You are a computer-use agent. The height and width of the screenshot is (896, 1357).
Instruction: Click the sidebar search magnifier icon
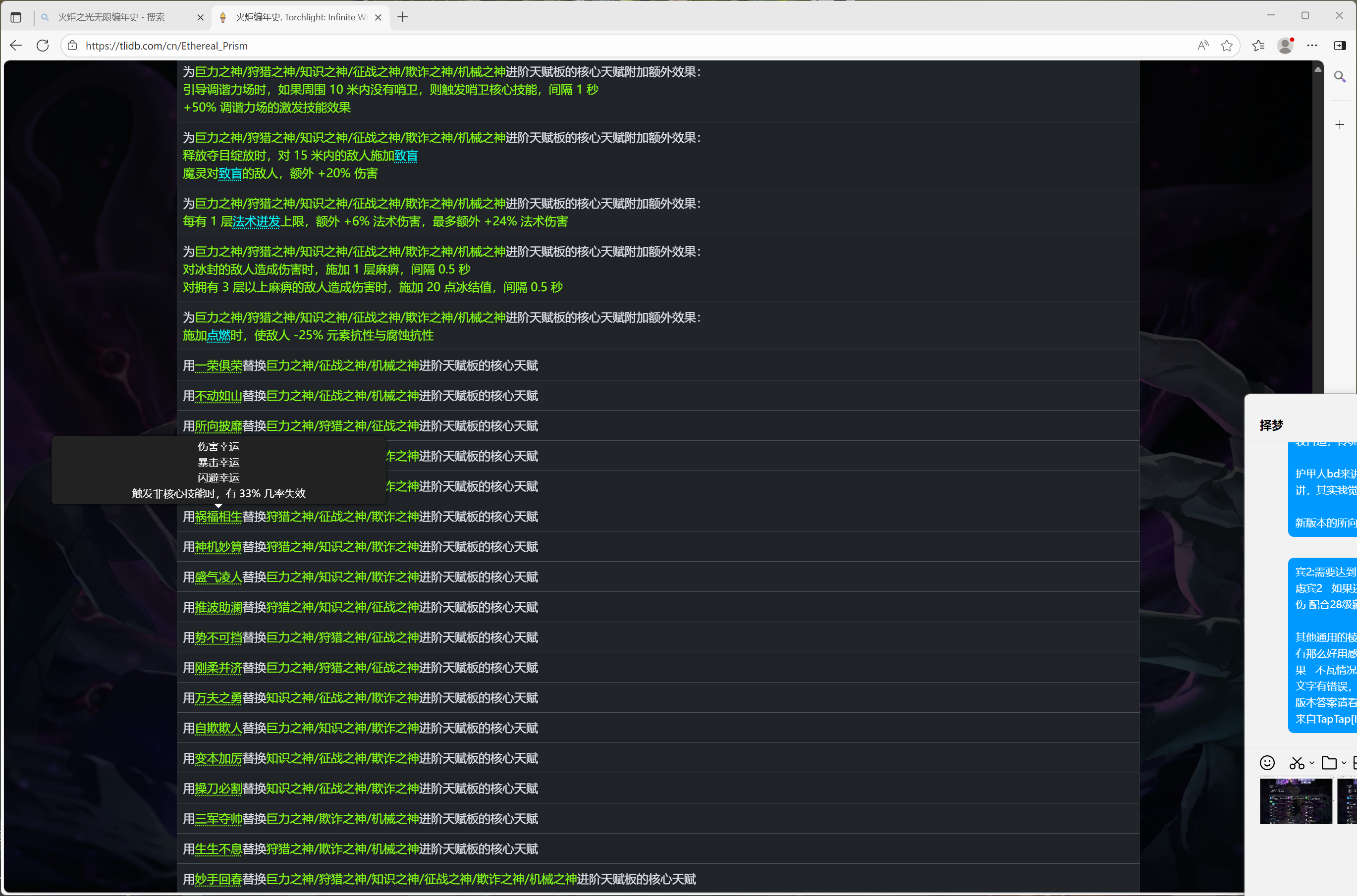1340,77
